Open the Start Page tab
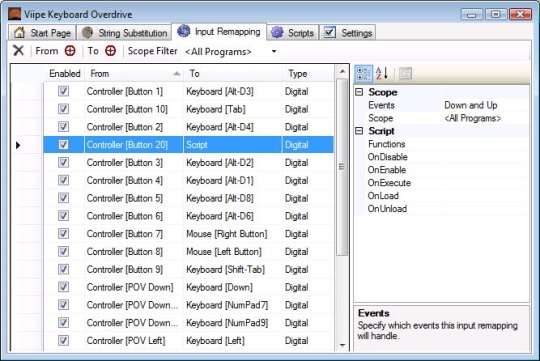 [42, 33]
